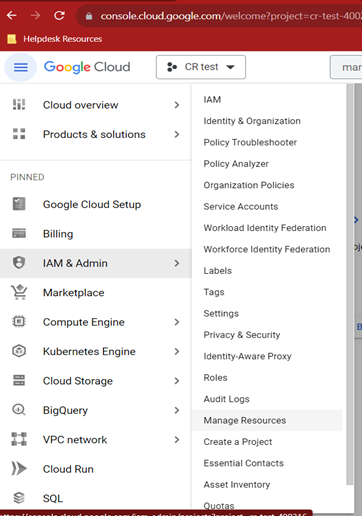Expand the Kubernetes Engine submenu arrow
362x516 pixels.
tap(177, 351)
